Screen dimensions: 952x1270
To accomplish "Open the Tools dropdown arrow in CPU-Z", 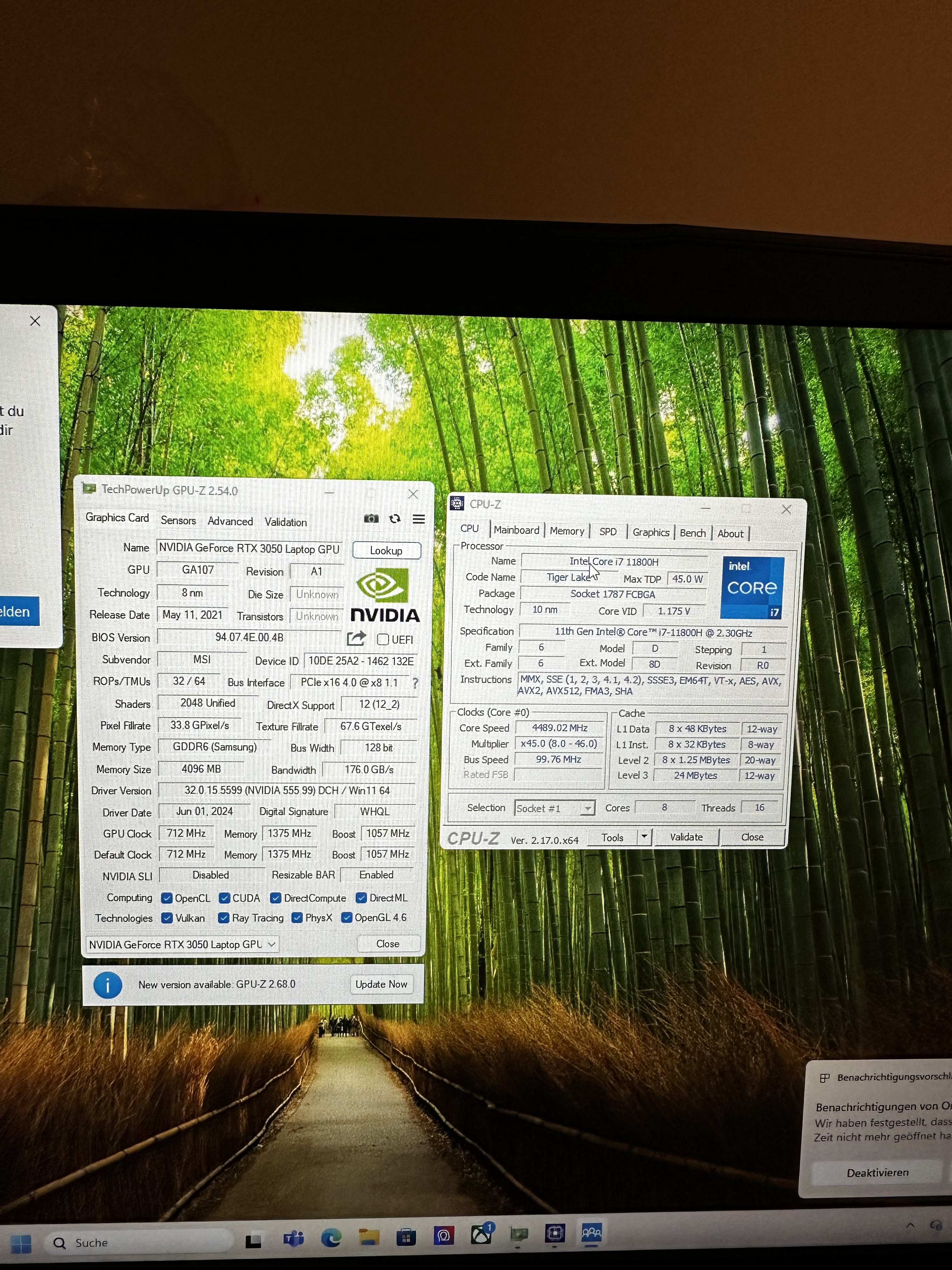I will tap(644, 837).
